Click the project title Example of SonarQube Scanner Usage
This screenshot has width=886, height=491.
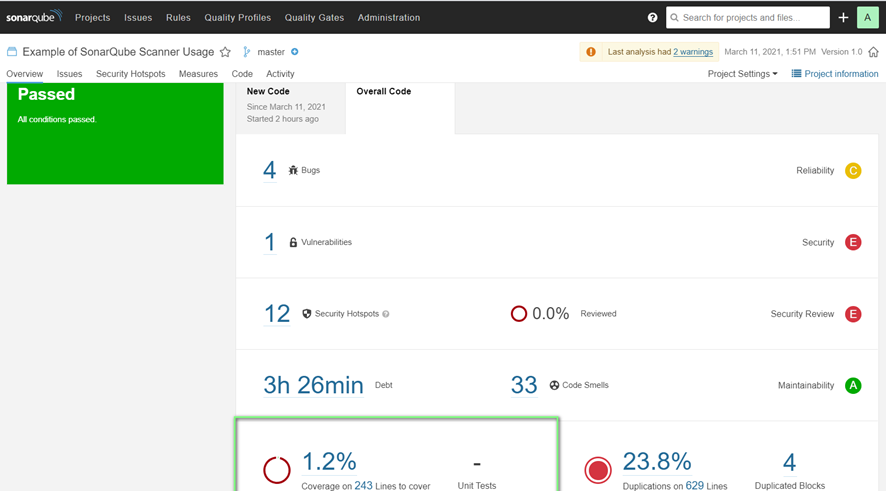point(118,52)
